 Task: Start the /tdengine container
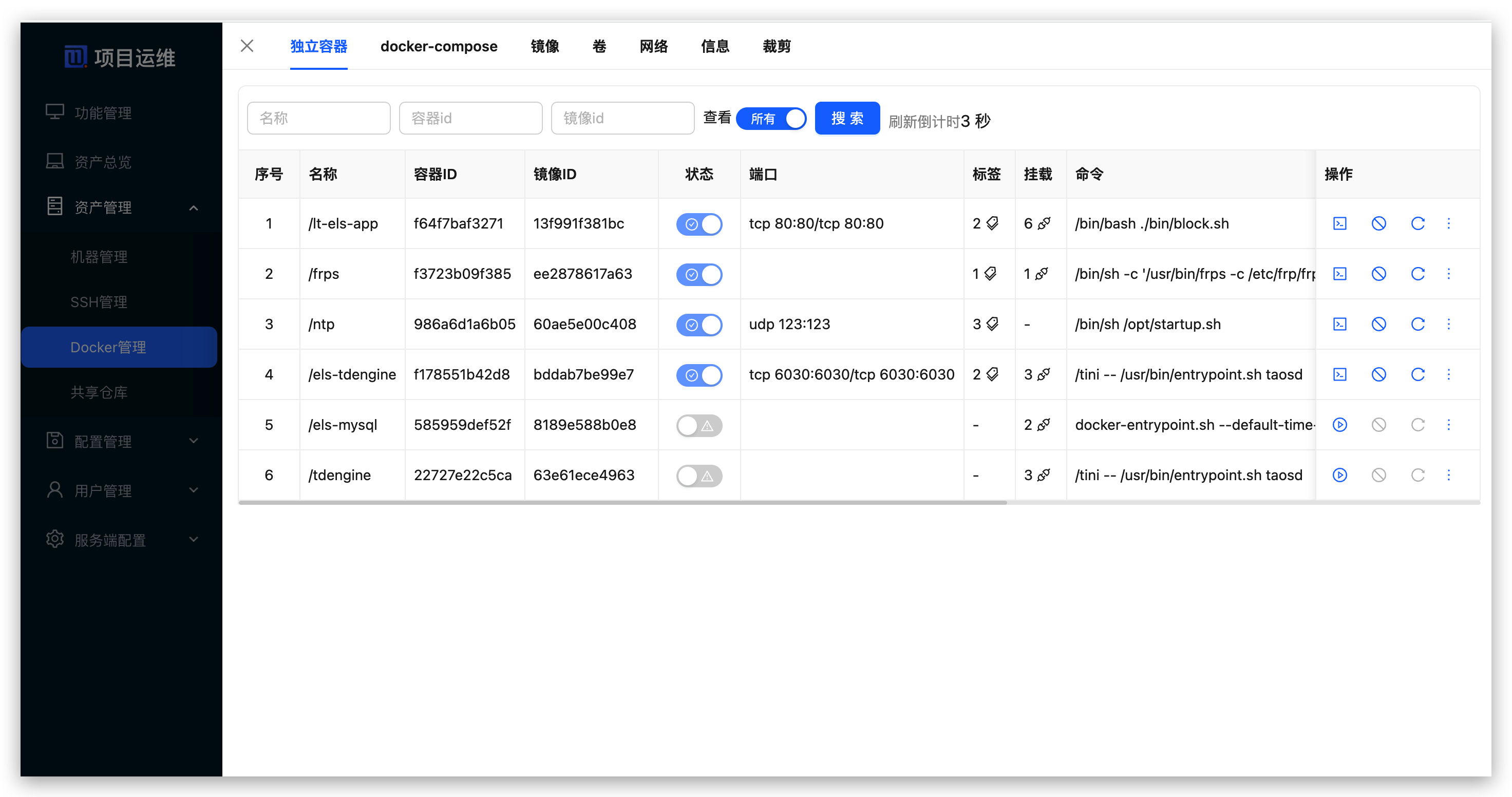[x=1339, y=476]
